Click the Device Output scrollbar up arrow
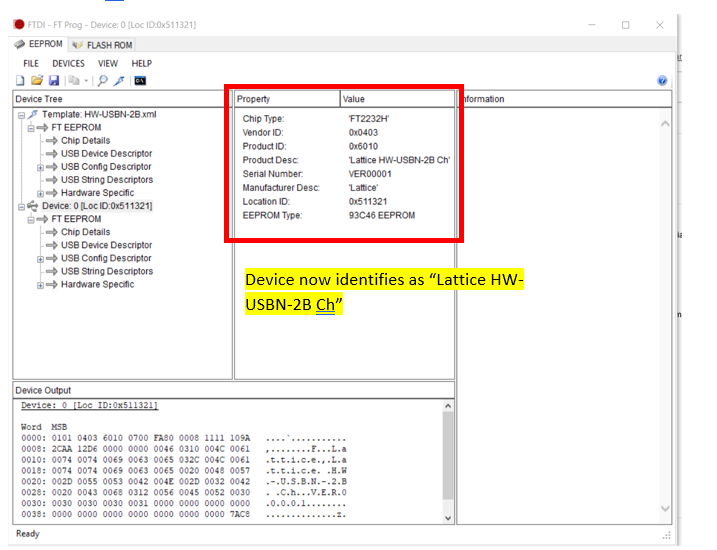This screenshot has width=717, height=550. click(x=448, y=406)
